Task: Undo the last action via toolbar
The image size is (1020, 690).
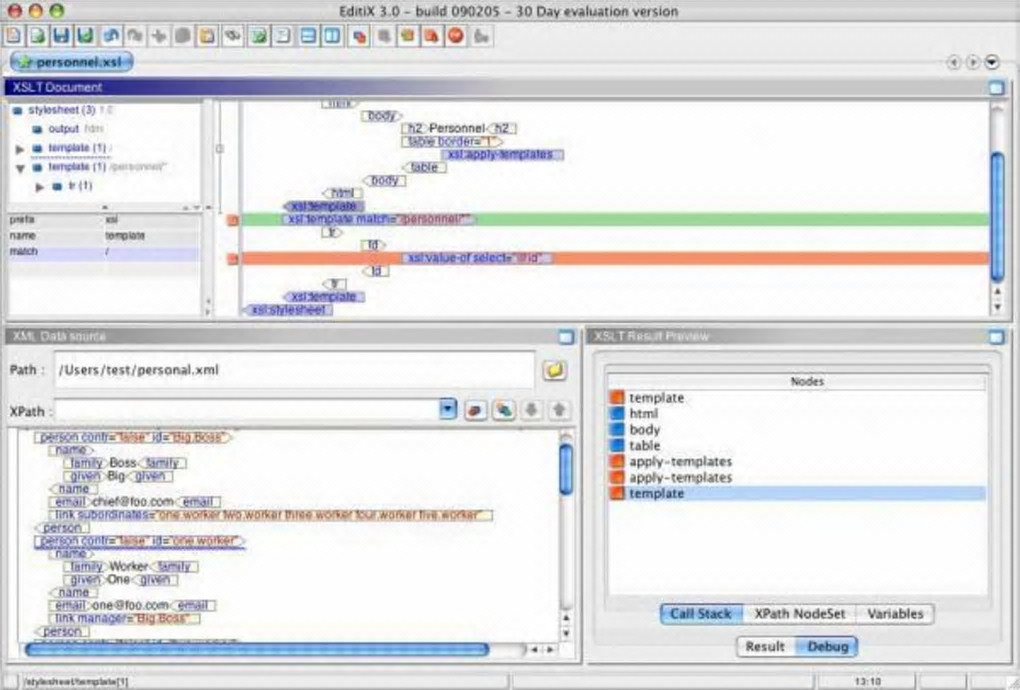Action: [111, 35]
